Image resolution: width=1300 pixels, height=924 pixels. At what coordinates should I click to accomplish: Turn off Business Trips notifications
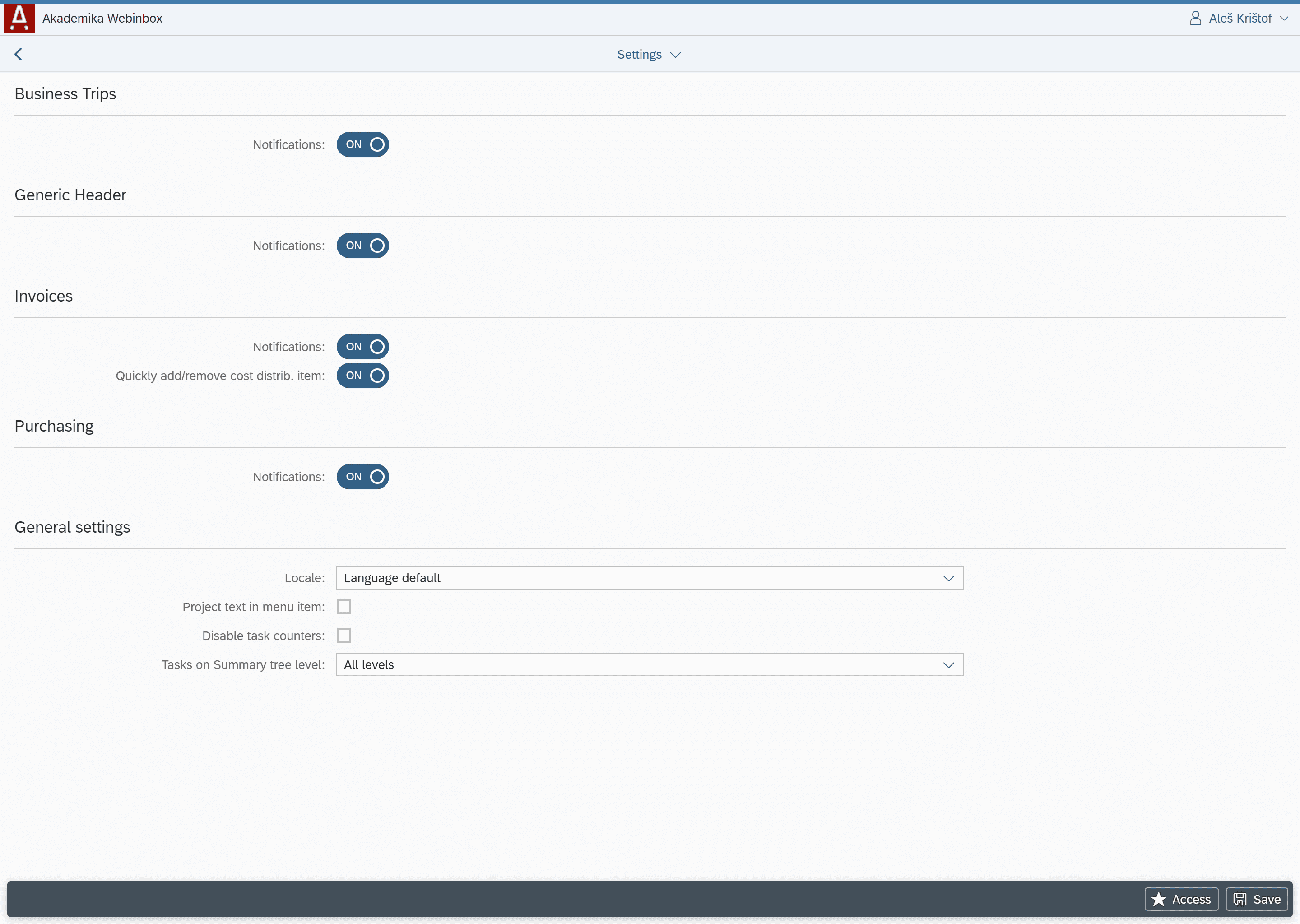point(362,144)
